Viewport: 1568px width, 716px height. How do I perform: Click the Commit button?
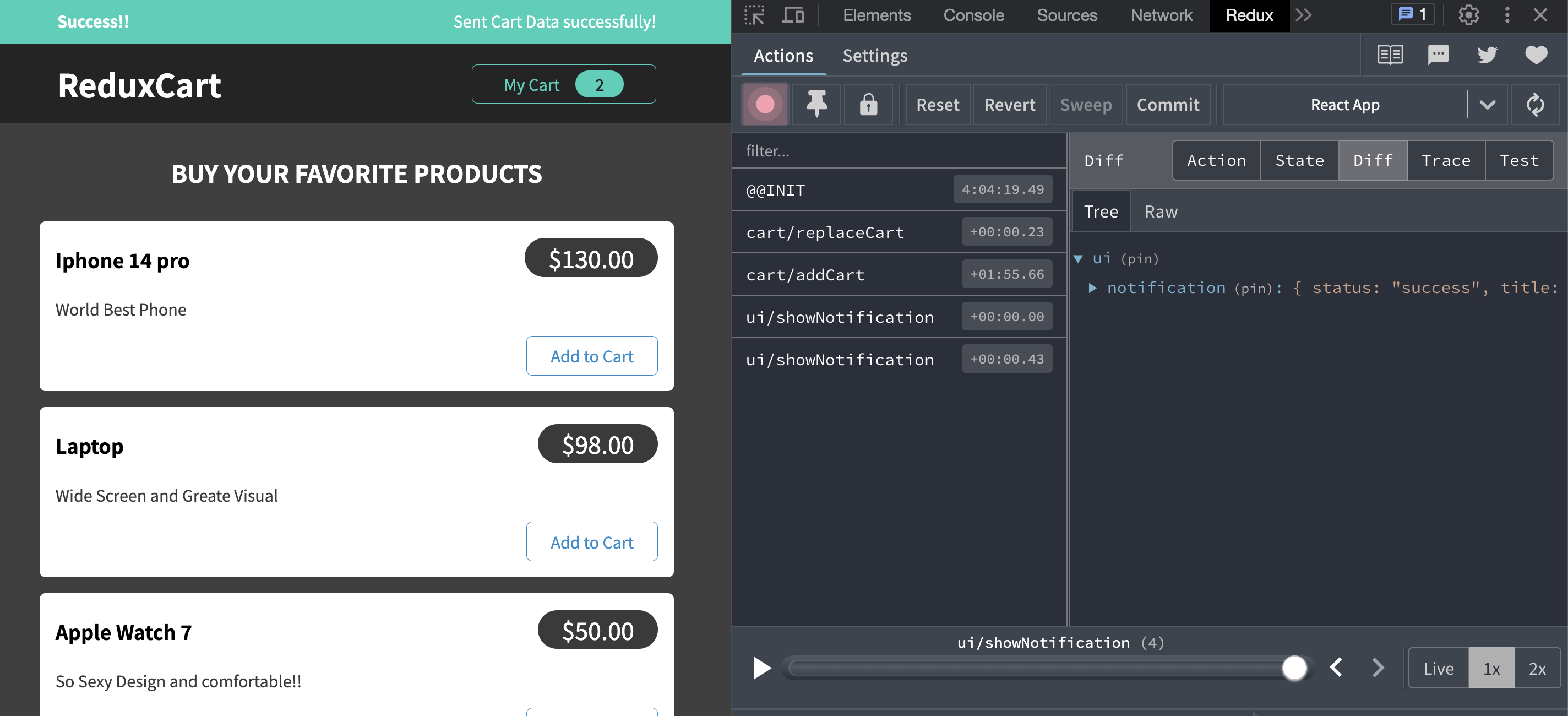pos(1168,105)
